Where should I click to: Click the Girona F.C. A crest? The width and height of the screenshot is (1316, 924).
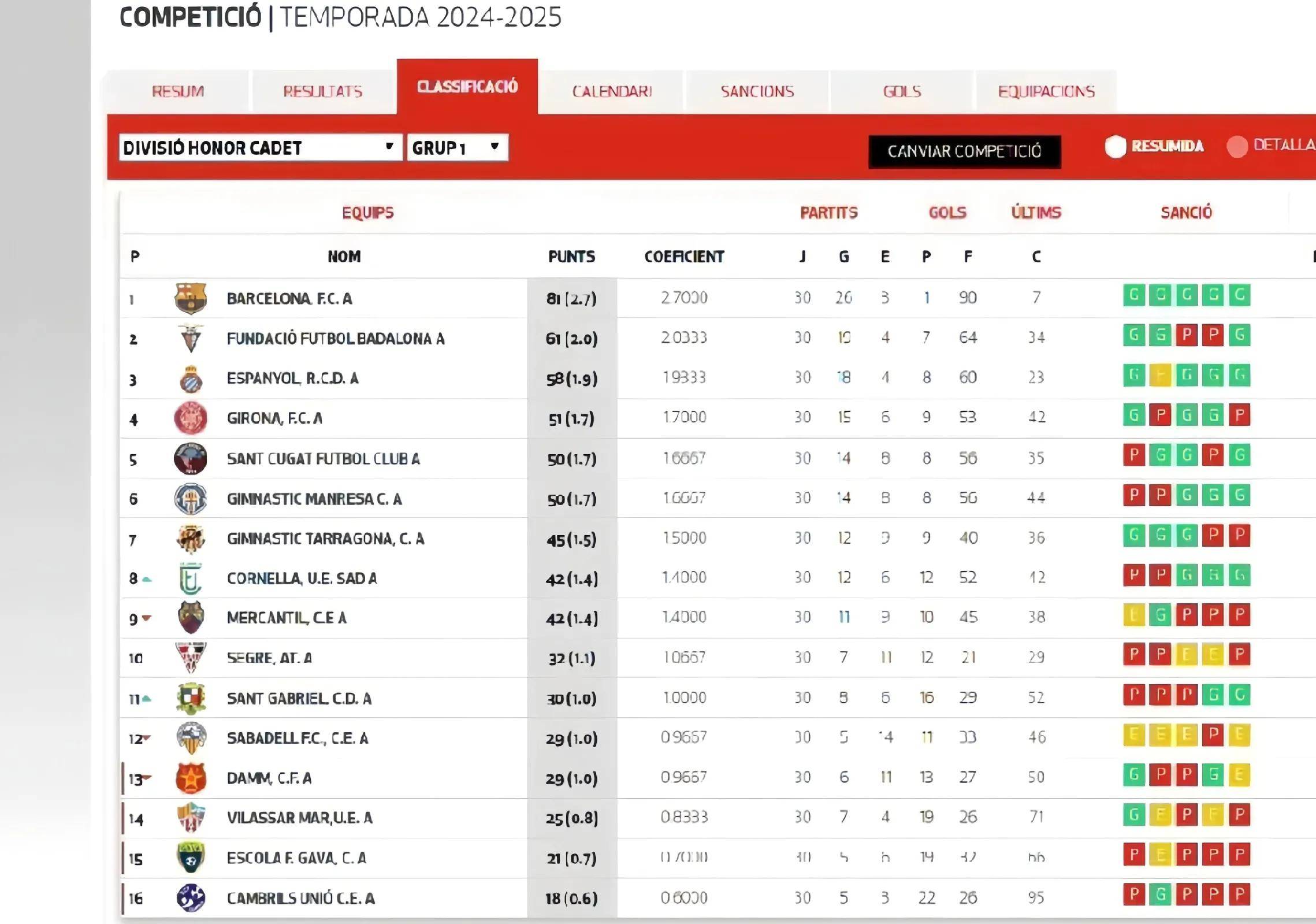(191, 418)
